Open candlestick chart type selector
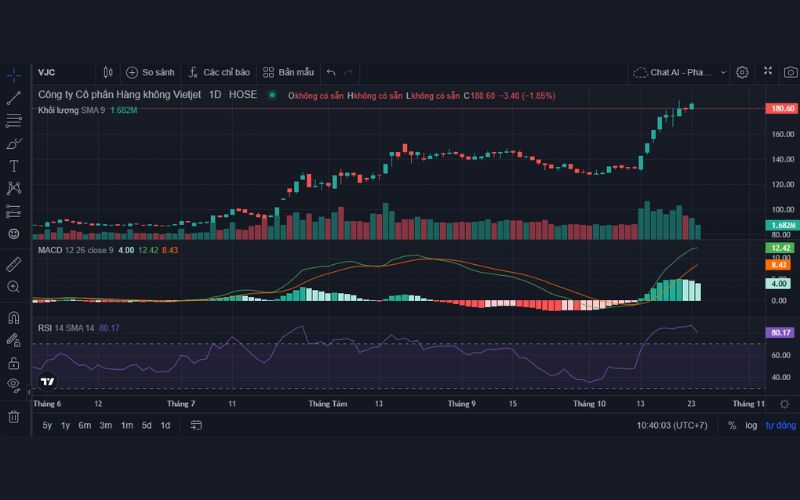This screenshot has width=800, height=500. (108, 72)
